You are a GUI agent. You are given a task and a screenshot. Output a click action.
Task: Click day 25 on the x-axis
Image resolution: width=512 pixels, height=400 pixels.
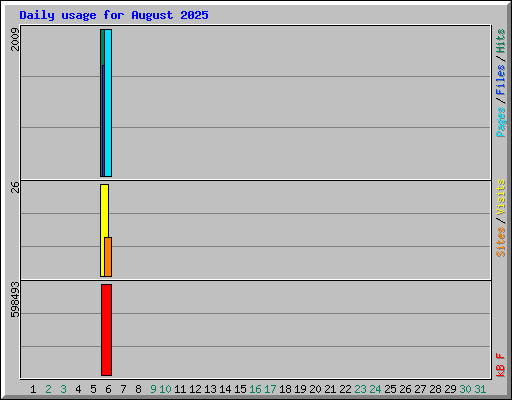click(x=390, y=389)
